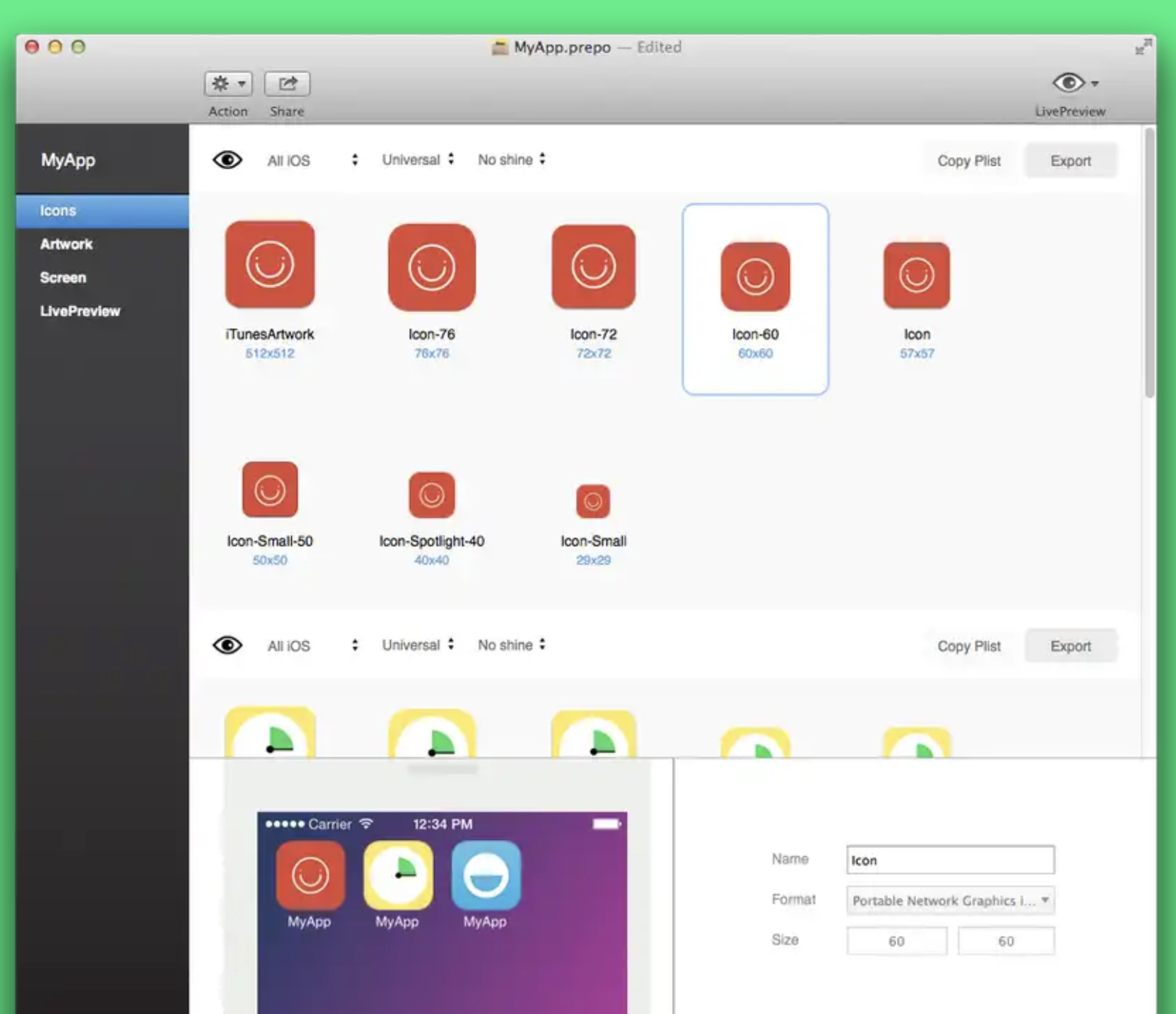Click the 50x50 size label

270,560
